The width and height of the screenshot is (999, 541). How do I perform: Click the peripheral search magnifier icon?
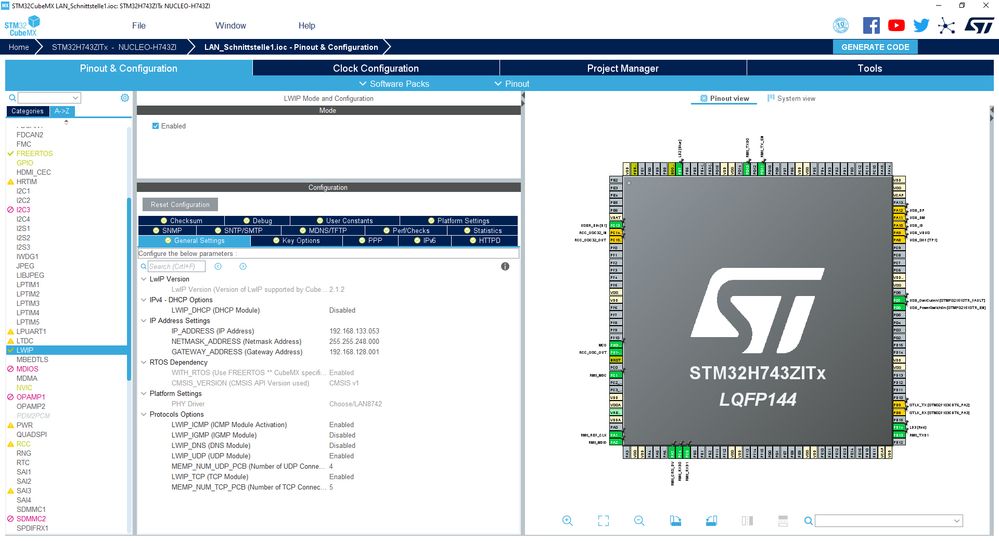tap(12, 97)
